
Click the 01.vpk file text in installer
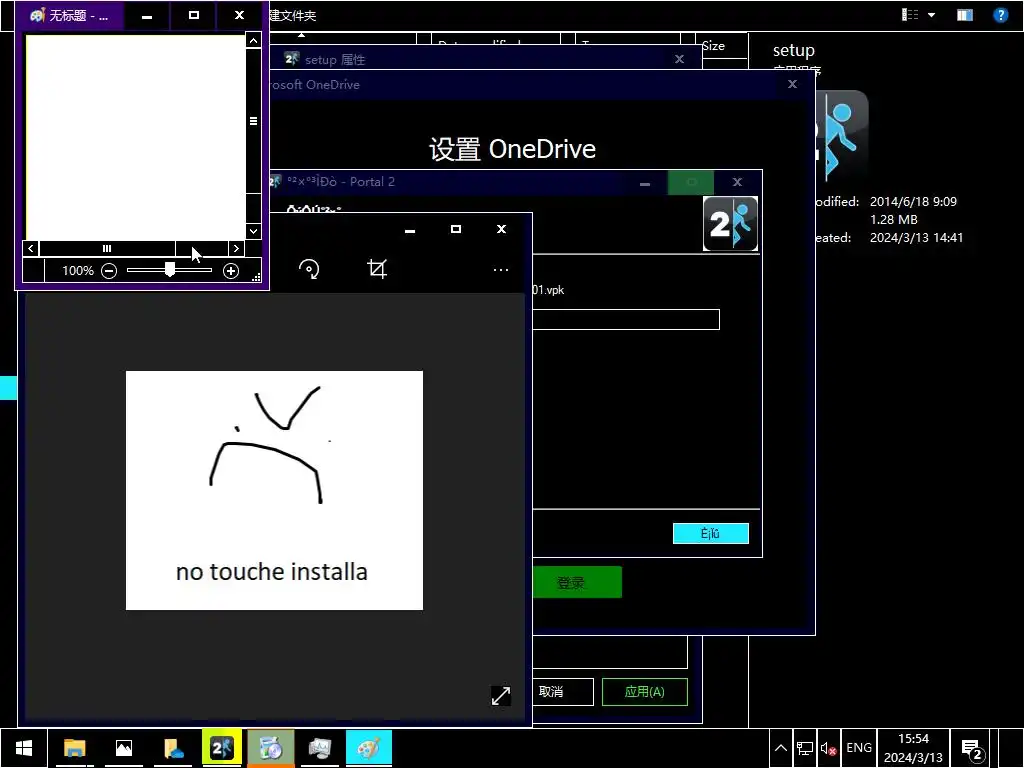coord(549,290)
